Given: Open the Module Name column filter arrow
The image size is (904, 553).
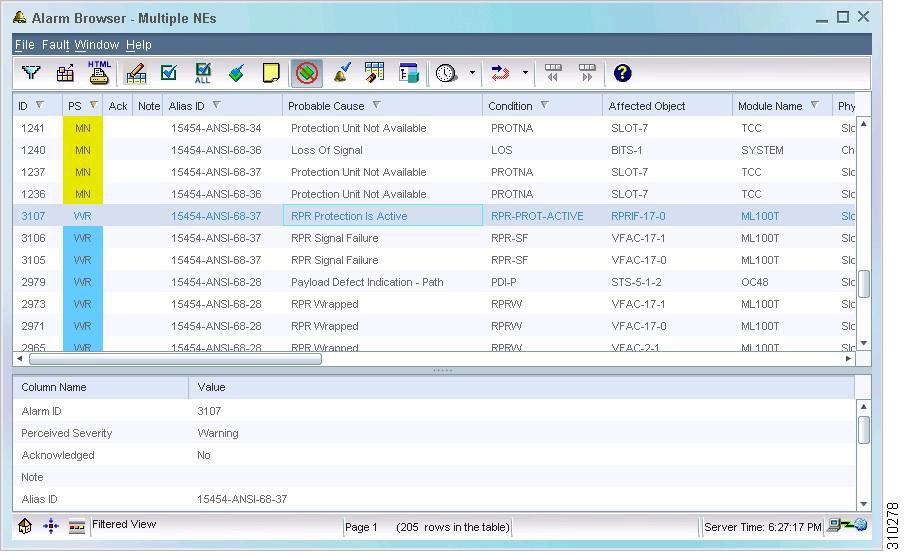Looking at the screenshot, I should pyautogui.click(x=815, y=105).
